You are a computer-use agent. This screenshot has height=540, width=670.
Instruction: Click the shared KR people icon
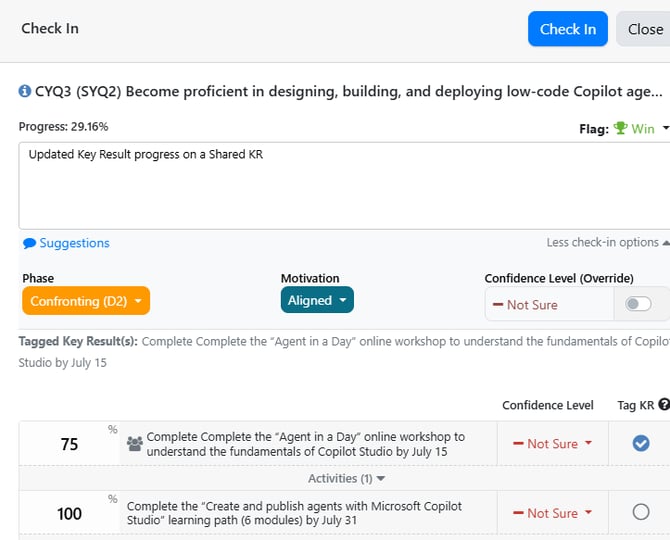click(135, 444)
